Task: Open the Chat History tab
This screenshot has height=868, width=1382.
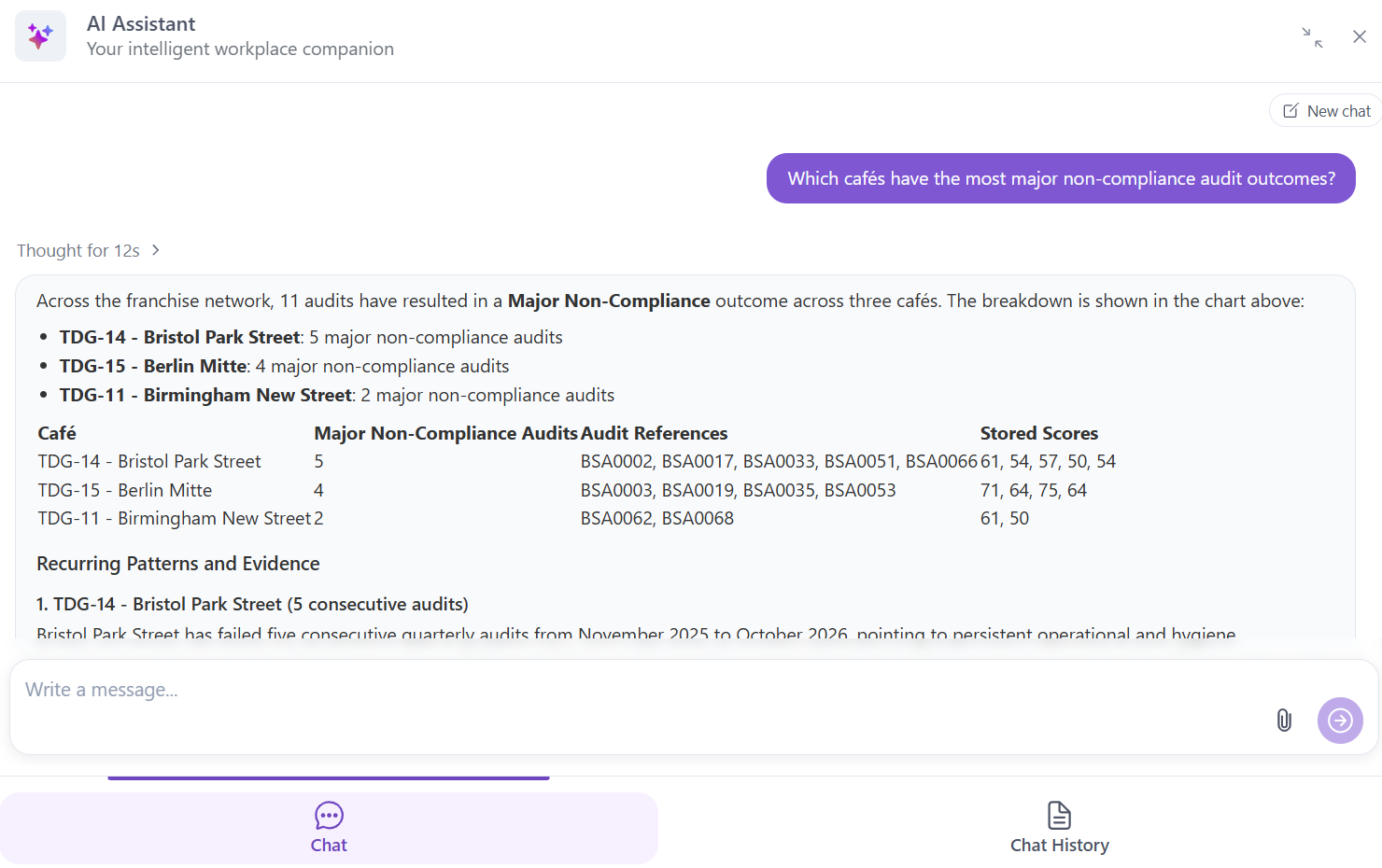Action: (x=1060, y=828)
